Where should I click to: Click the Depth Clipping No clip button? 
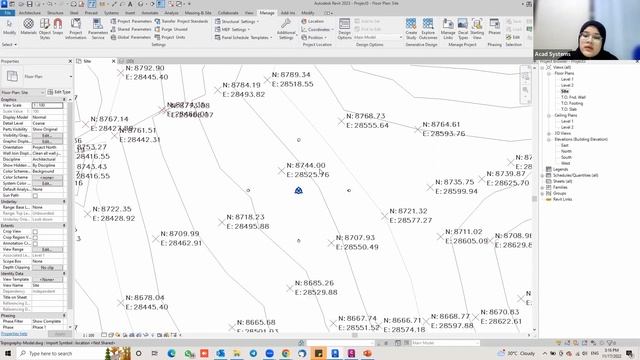click(47, 267)
